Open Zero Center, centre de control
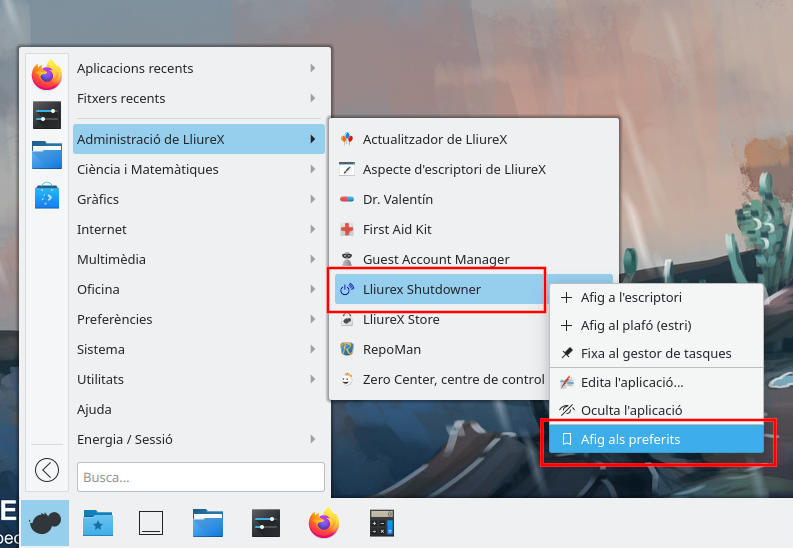This screenshot has height=548, width=793. pyautogui.click(x=453, y=379)
